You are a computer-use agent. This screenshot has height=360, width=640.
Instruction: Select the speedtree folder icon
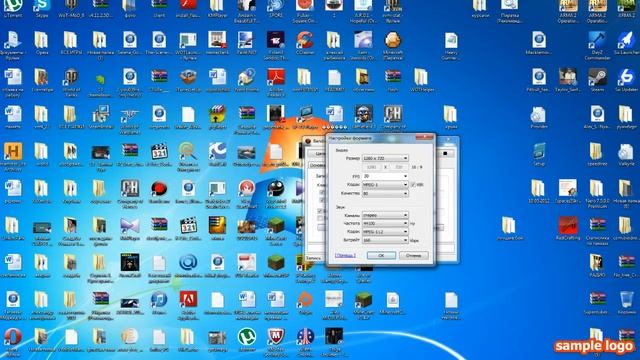point(596,155)
